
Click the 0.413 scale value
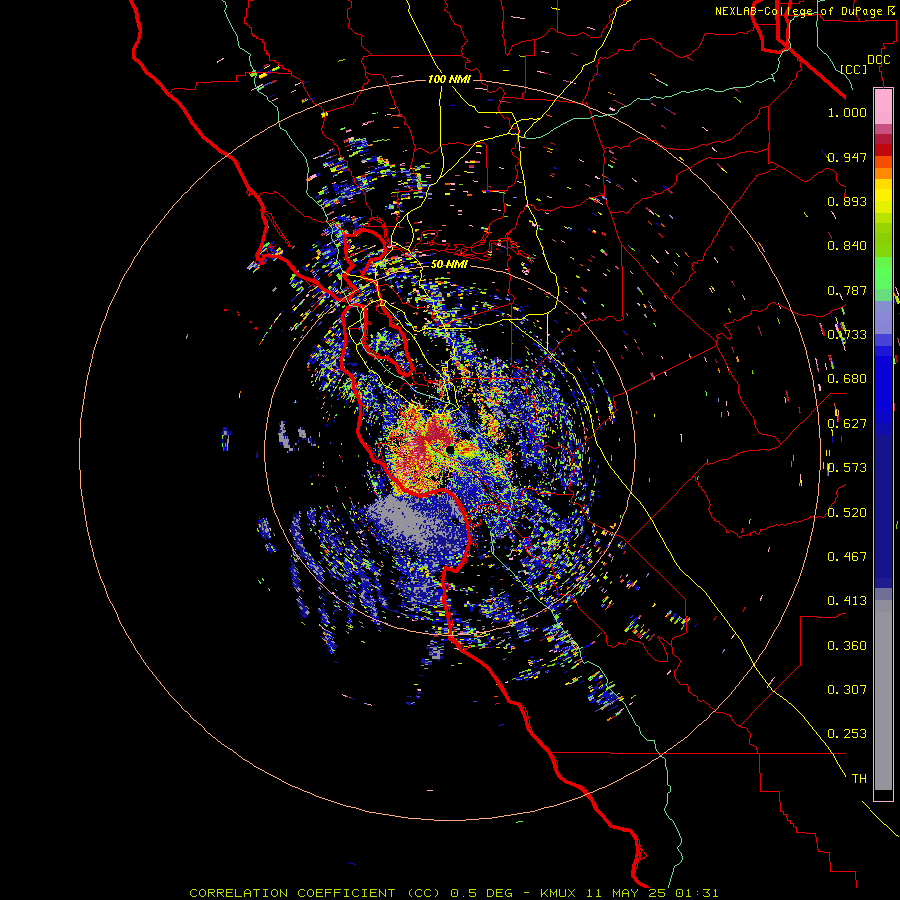point(847,601)
